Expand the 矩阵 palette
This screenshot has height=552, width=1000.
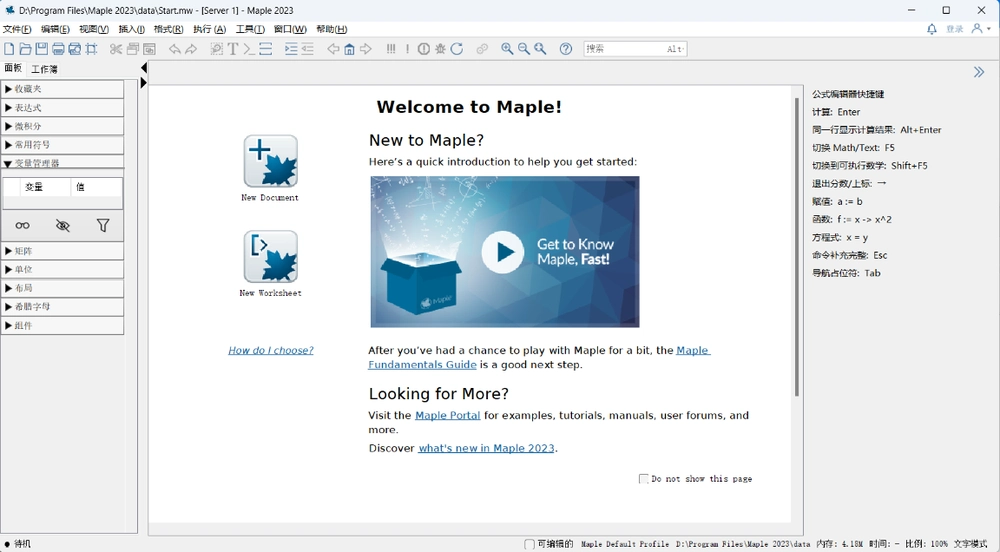tap(62, 251)
